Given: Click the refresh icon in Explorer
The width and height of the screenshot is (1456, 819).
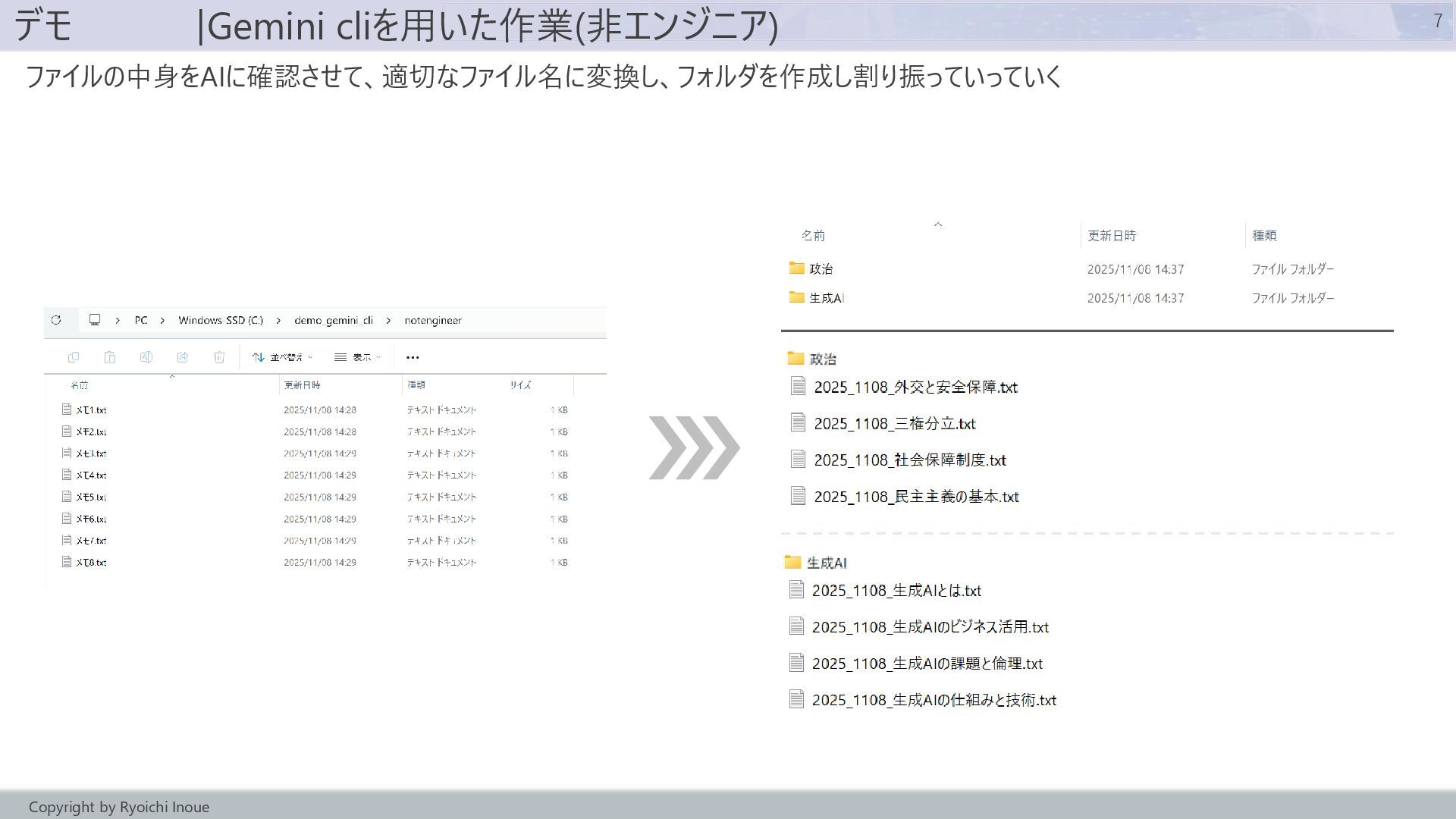Looking at the screenshot, I should click(x=56, y=320).
